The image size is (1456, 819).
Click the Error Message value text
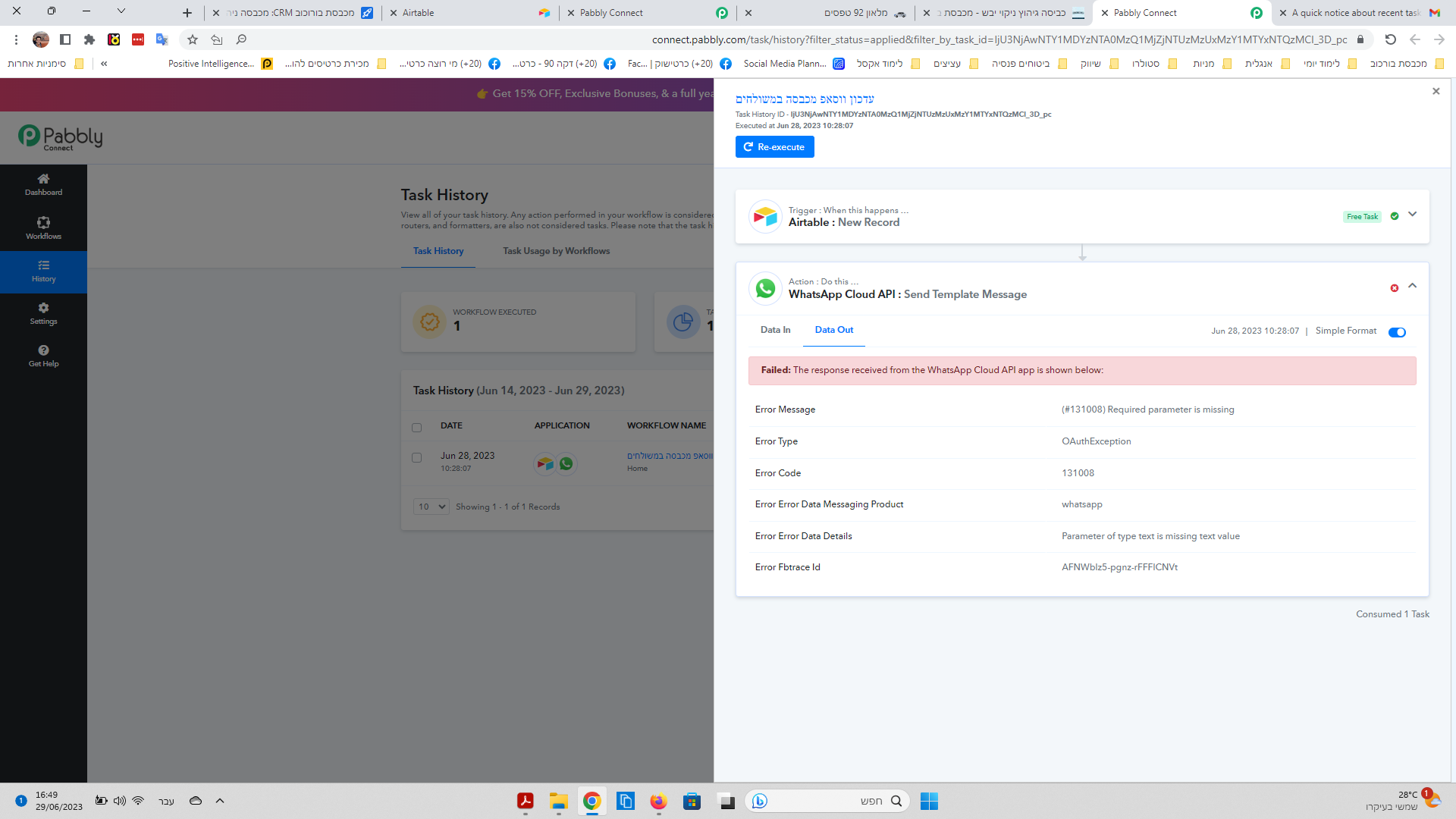point(1147,409)
